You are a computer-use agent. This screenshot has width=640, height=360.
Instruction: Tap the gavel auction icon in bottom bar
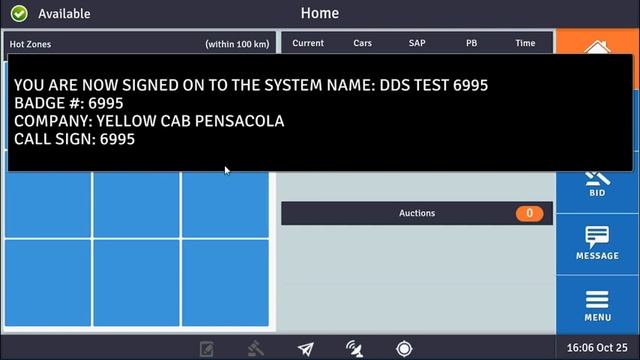pyautogui.click(x=256, y=349)
